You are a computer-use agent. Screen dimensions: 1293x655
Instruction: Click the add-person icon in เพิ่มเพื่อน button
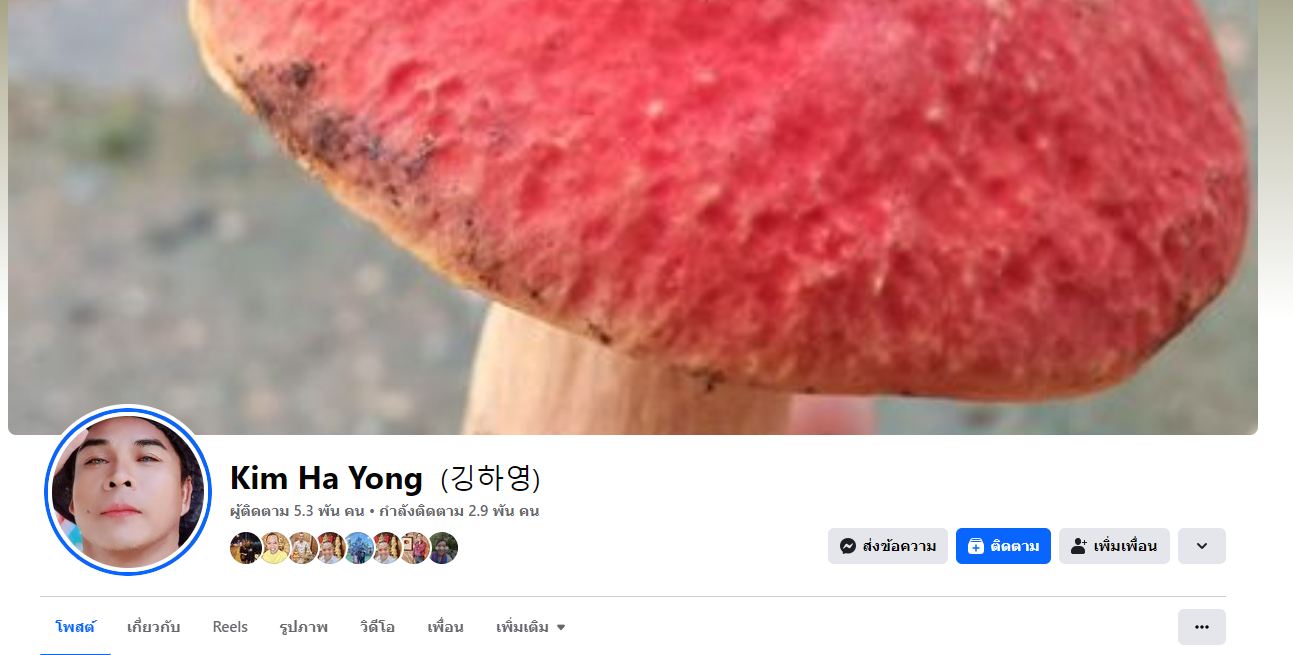1079,546
